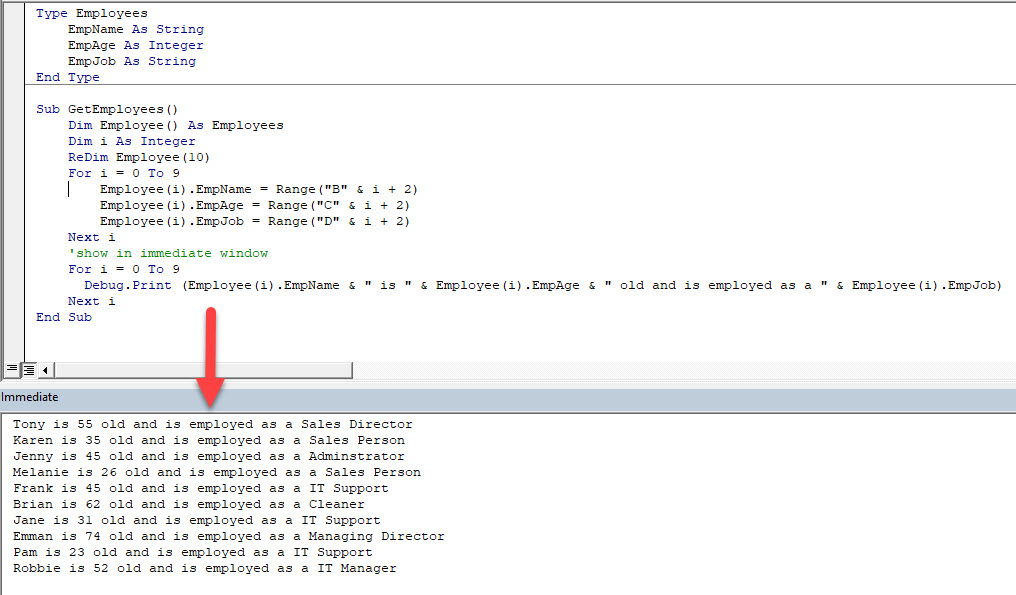The height and width of the screenshot is (595, 1016).
Task: Click the horizontal scrollbar thumb
Action: 200,370
